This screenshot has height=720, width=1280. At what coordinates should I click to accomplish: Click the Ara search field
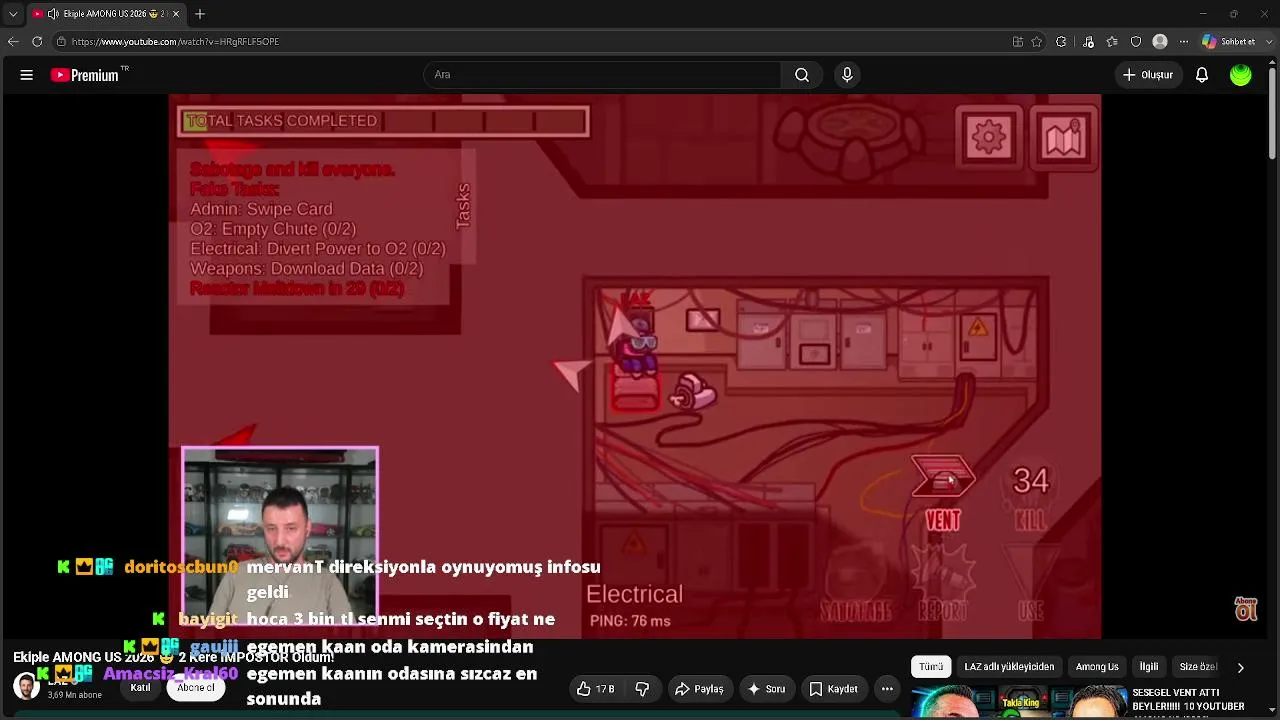pos(602,75)
